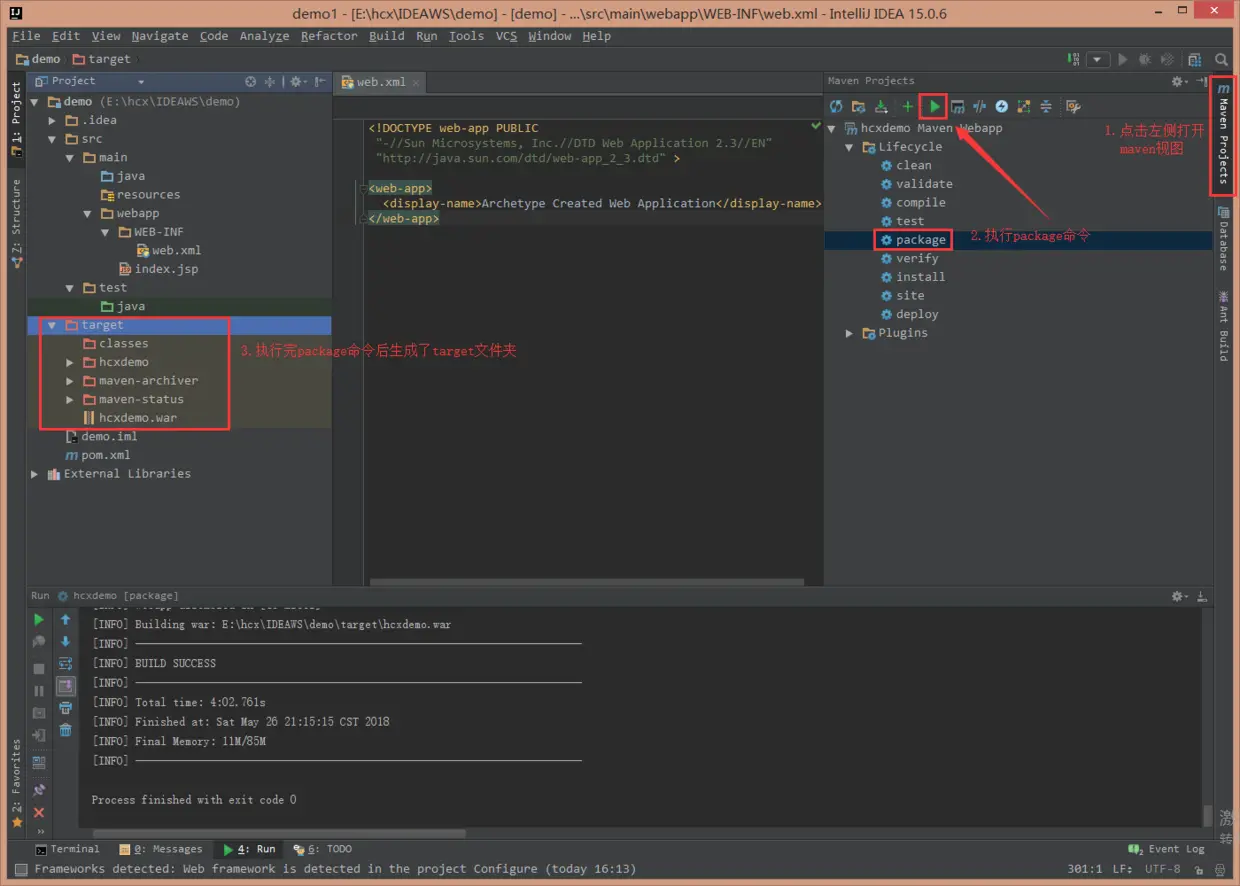1240x886 pixels.
Task: Open Project panel gear settings
Action: (297, 81)
